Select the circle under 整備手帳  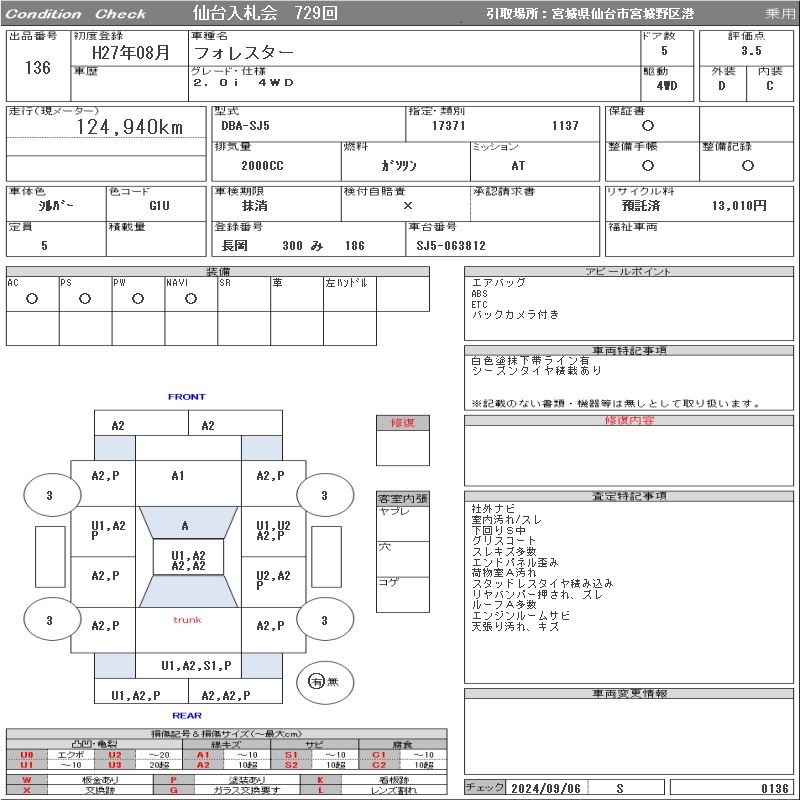[x=648, y=165]
